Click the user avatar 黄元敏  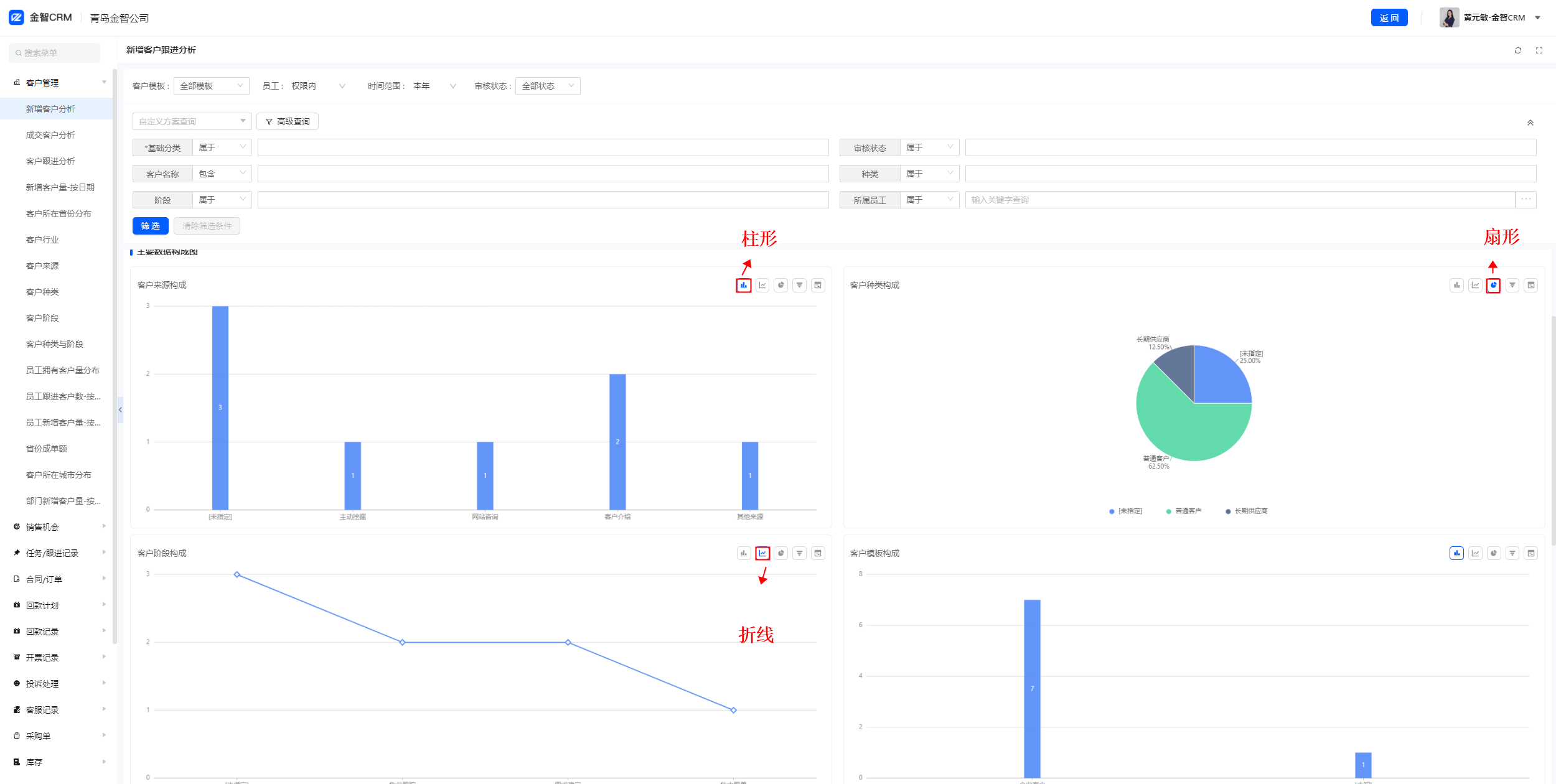1450,17
